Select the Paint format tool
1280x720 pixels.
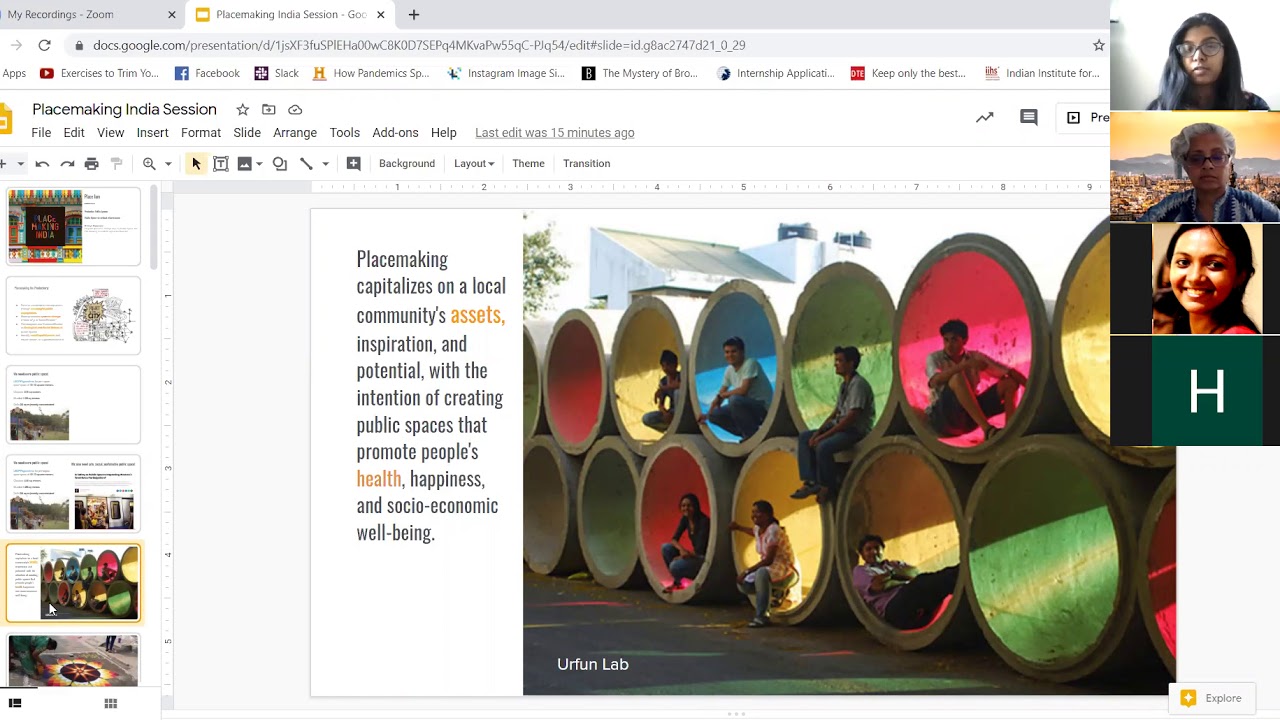[x=116, y=164]
